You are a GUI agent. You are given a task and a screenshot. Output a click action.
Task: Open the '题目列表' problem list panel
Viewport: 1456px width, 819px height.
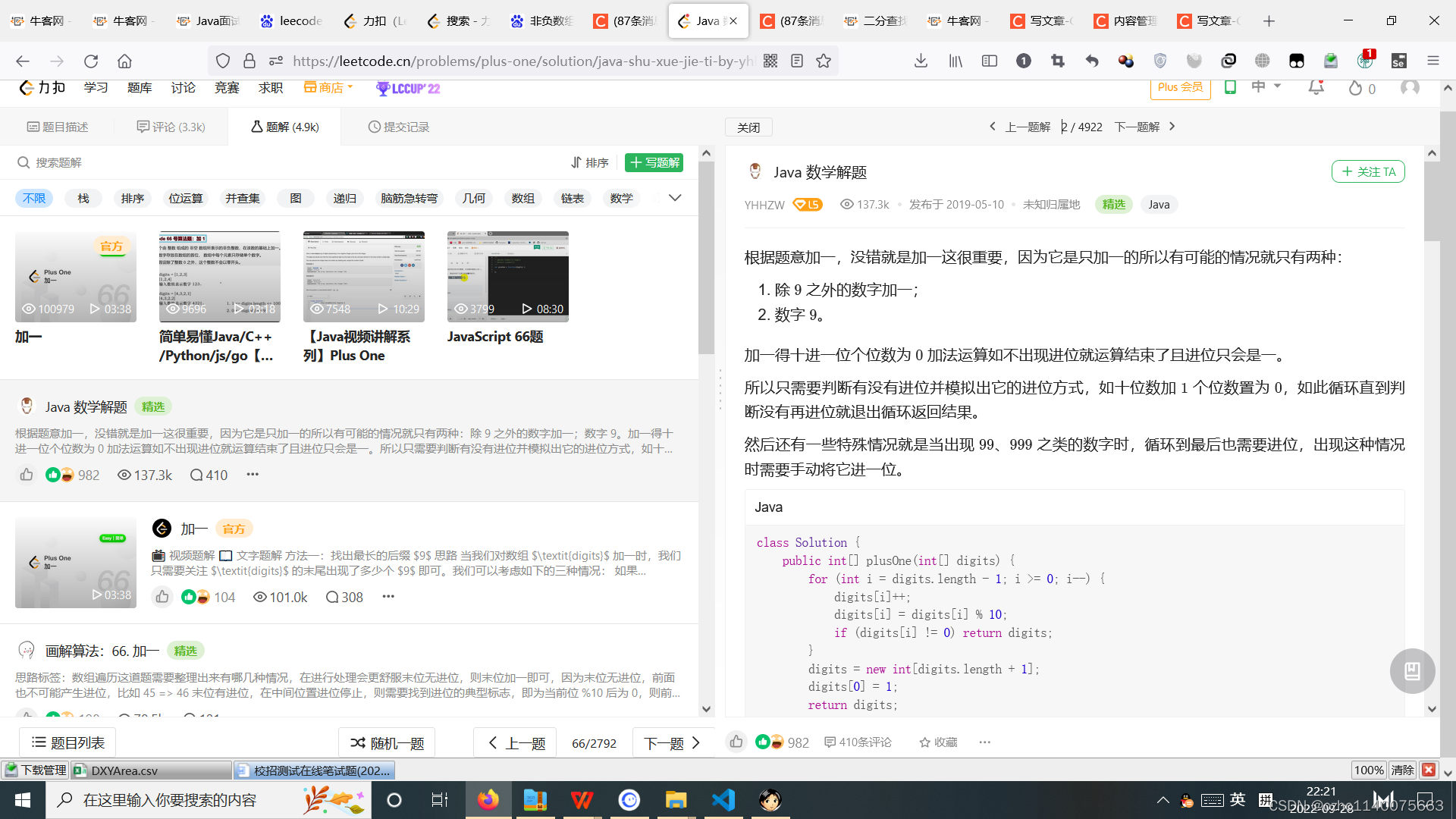(68, 743)
